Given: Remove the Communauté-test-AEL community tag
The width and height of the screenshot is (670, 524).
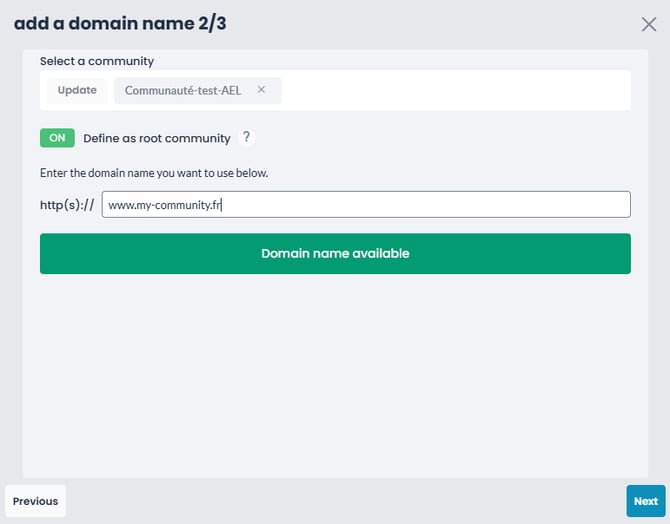Looking at the screenshot, I should click(x=261, y=90).
